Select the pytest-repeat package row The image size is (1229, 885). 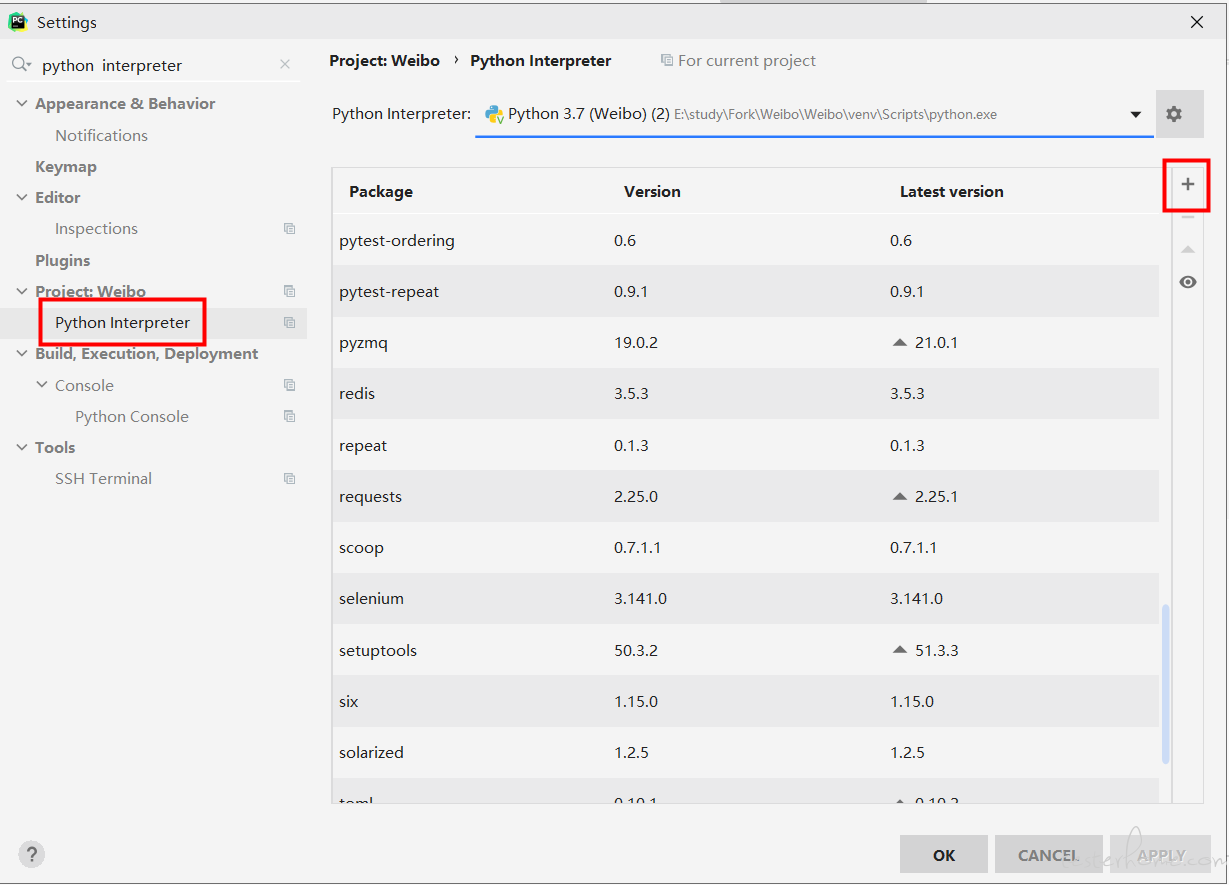coord(745,291)
